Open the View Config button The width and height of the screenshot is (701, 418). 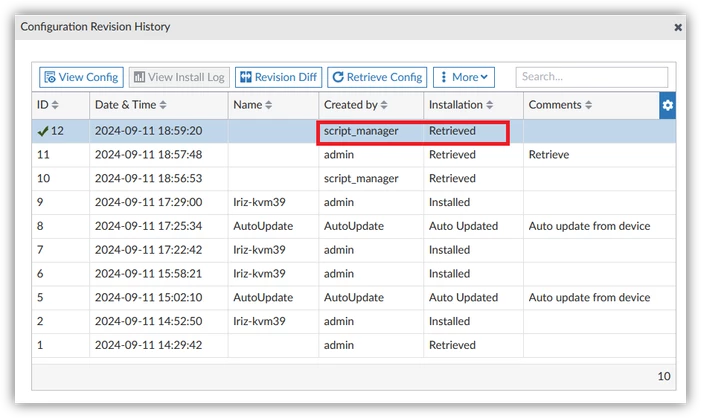coord(81,77)
